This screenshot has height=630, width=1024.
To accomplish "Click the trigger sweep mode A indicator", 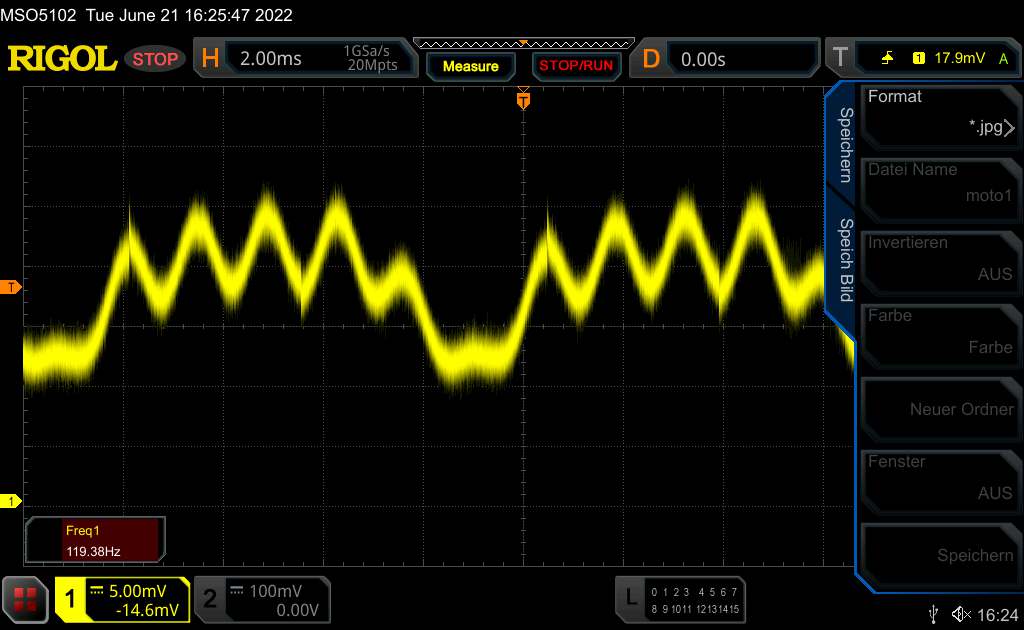I will (1004, 59).
